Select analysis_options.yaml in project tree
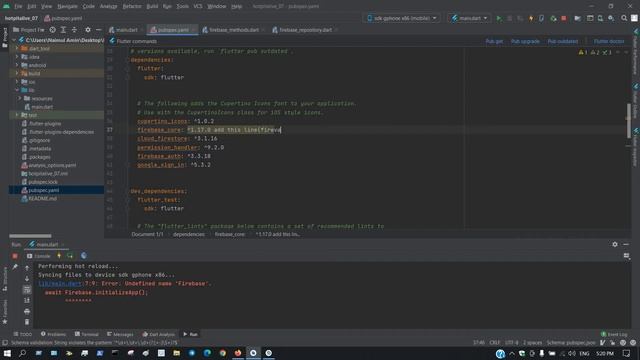Viewport: 640px width, 360px height. coord(52,165)
